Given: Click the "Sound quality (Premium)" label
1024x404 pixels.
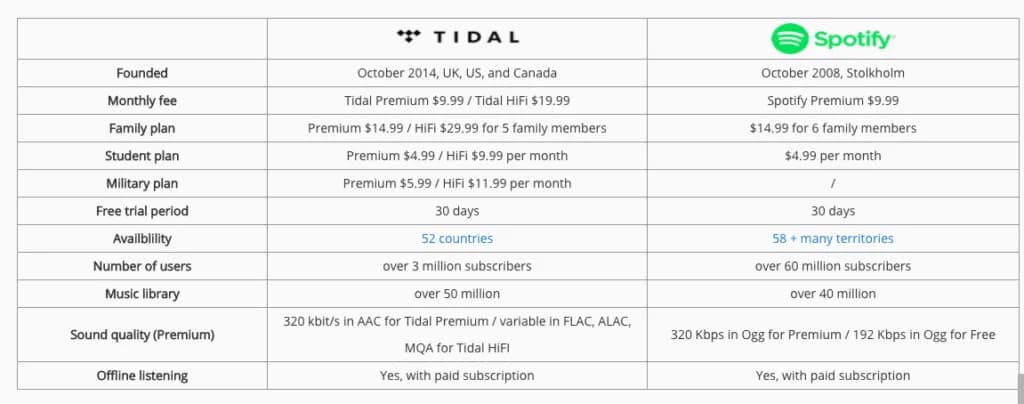Looking at the screenshot, I should click(142, 335).
